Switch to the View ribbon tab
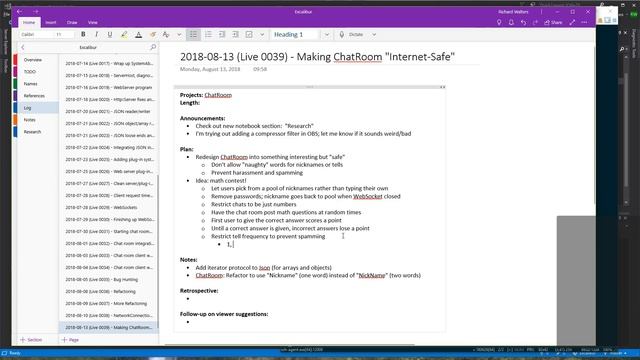This screenshot has width=640, height=360. (93, 22)
